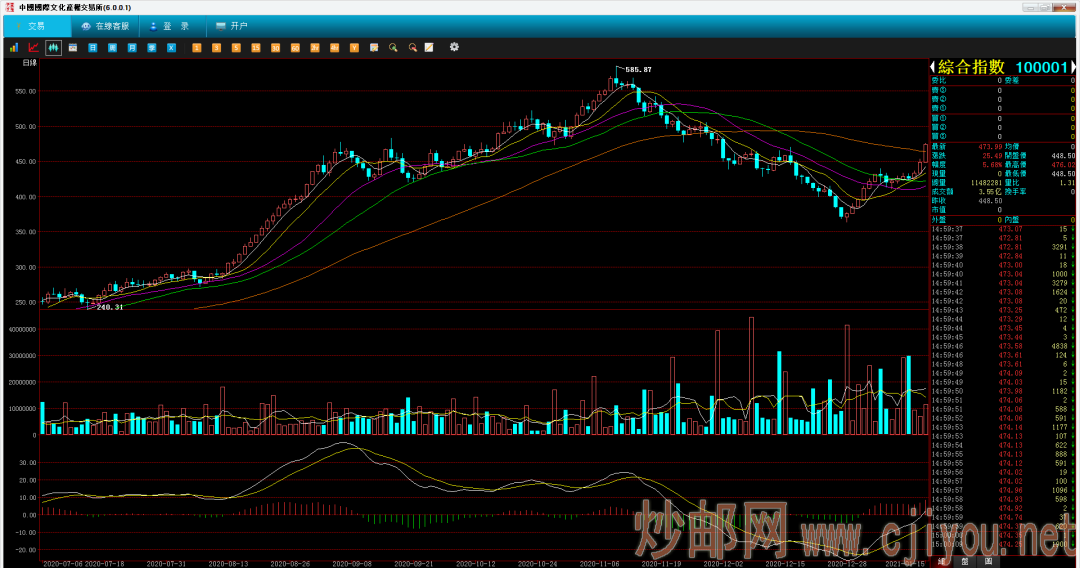
Task: Click the colored bar chart toolbar icon
Action: pos(14,48)
